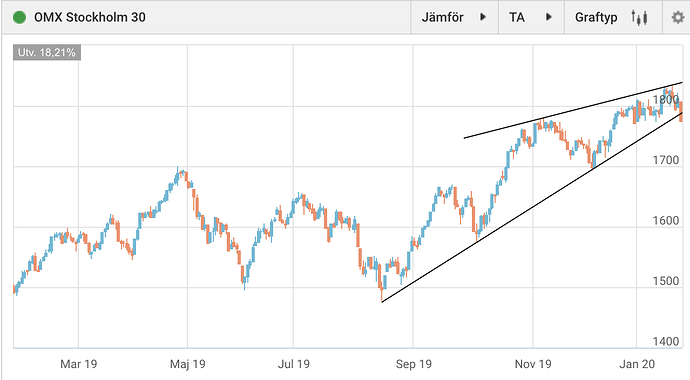Click the 1500 price axis label
Image resolution: width=690 pixels, height=380 pixels.
click(666, 281)
